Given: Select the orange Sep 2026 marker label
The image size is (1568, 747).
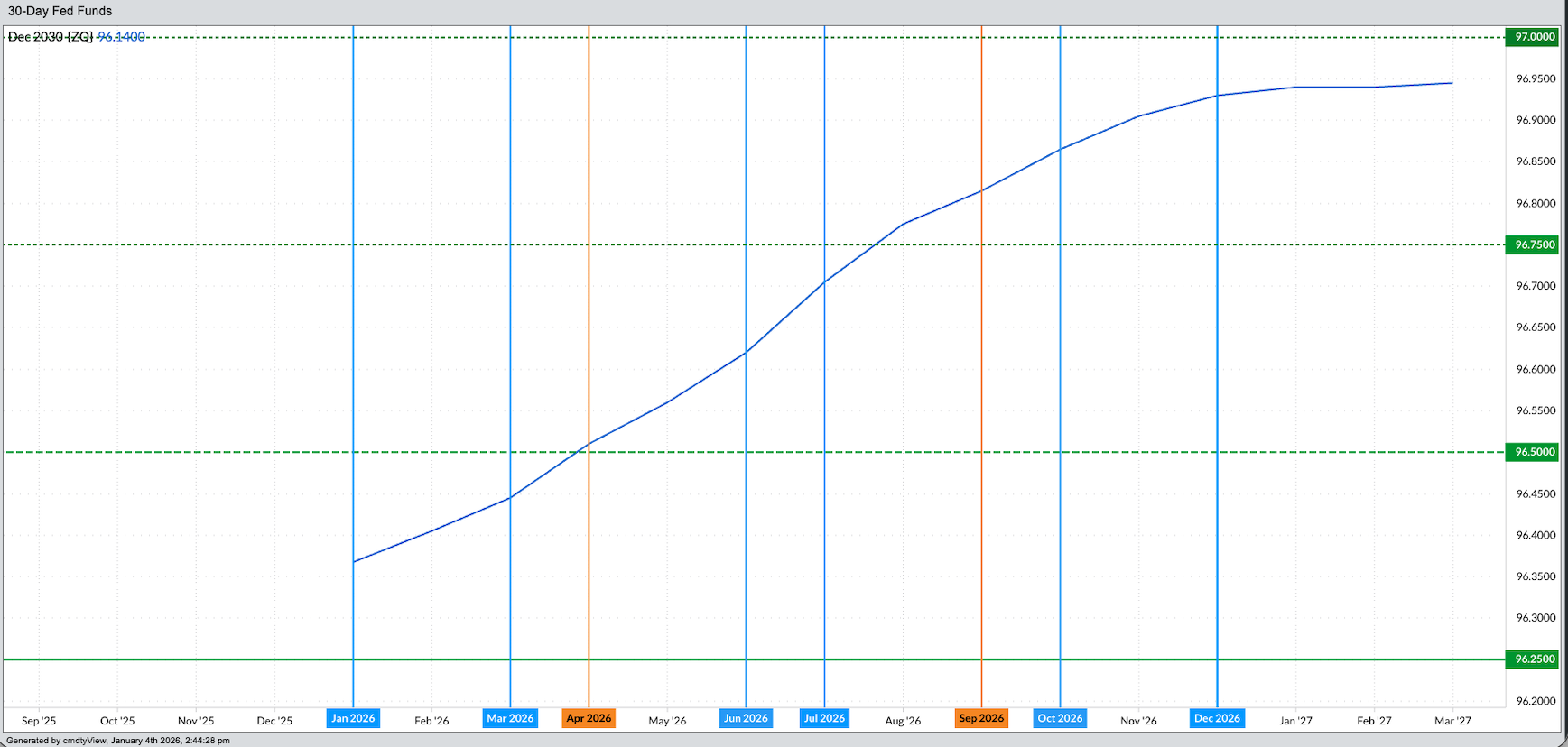Looking at the screenshot, I should (x=981, y=718).
